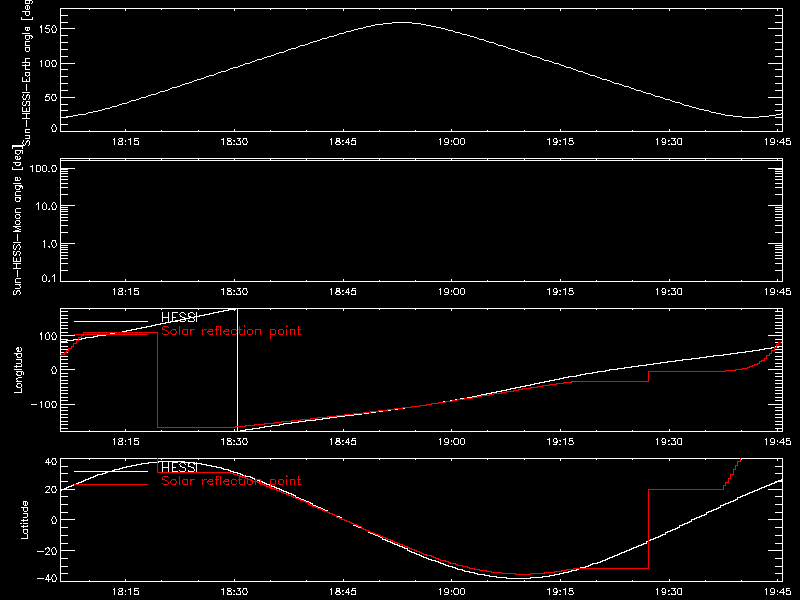Click 18:45 time label under Longitude plot
This screenshot has height=600, width=800.
[343, 441]
